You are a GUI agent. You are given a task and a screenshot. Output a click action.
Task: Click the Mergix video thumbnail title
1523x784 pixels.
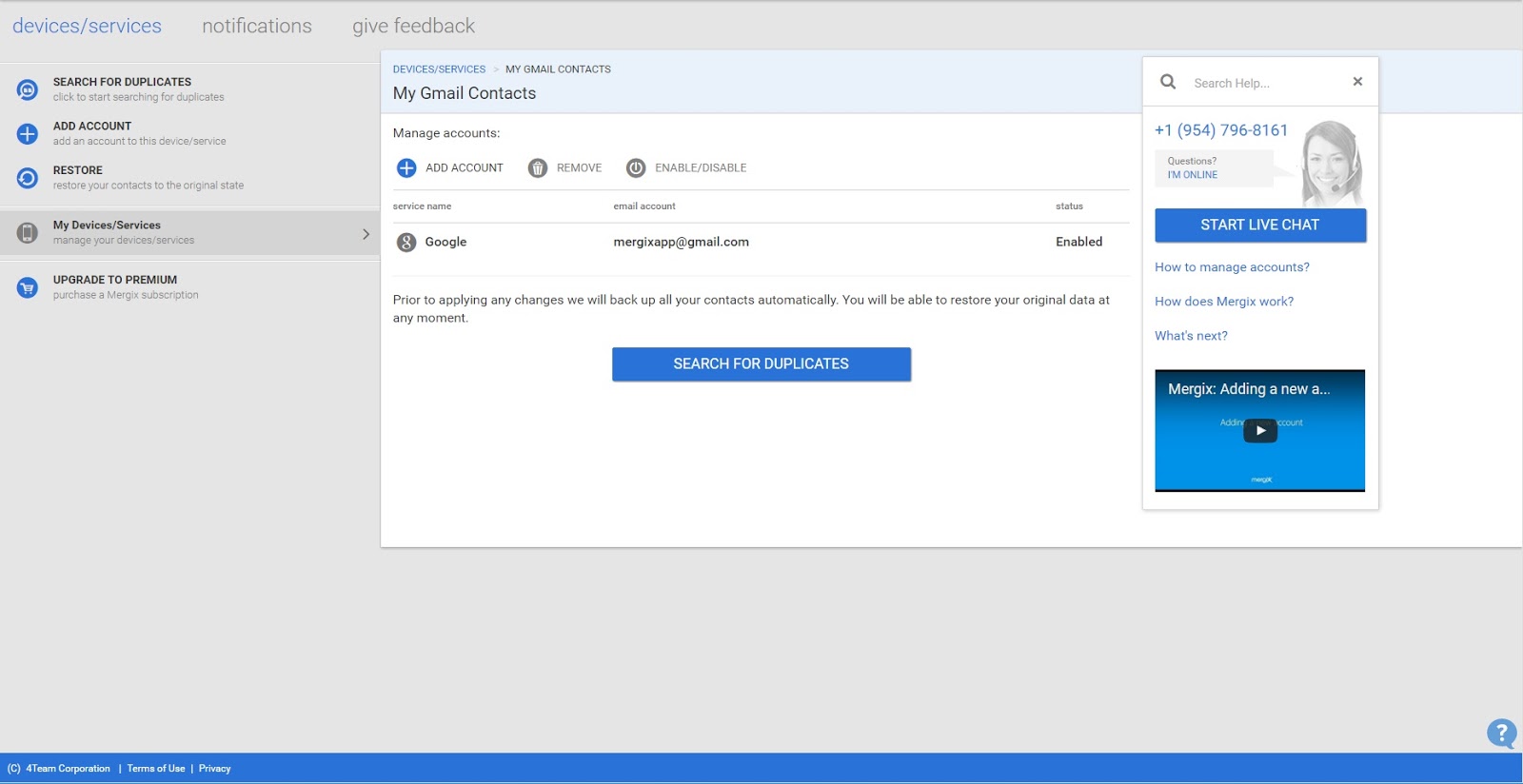[1249, 389]
